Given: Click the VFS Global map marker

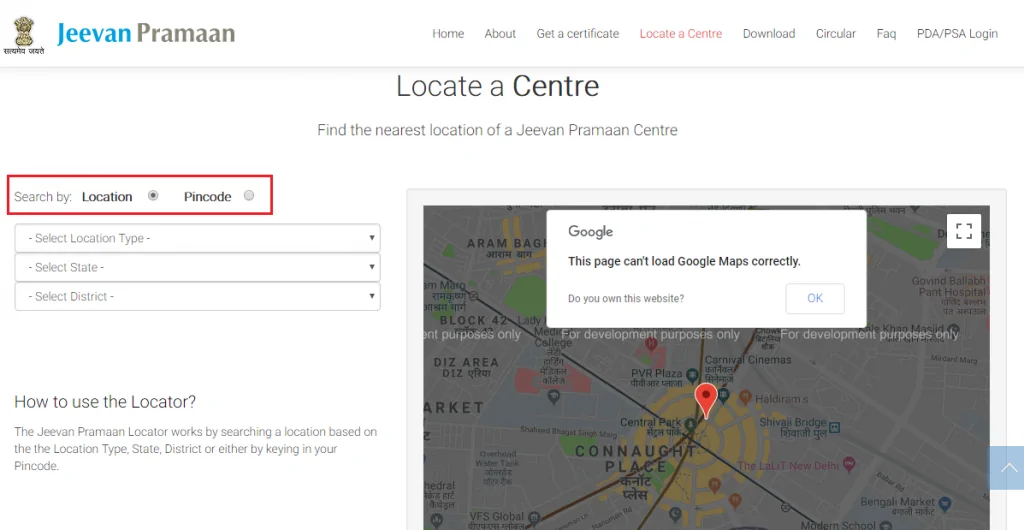Looking at the screenshot, I should (533, 516).
